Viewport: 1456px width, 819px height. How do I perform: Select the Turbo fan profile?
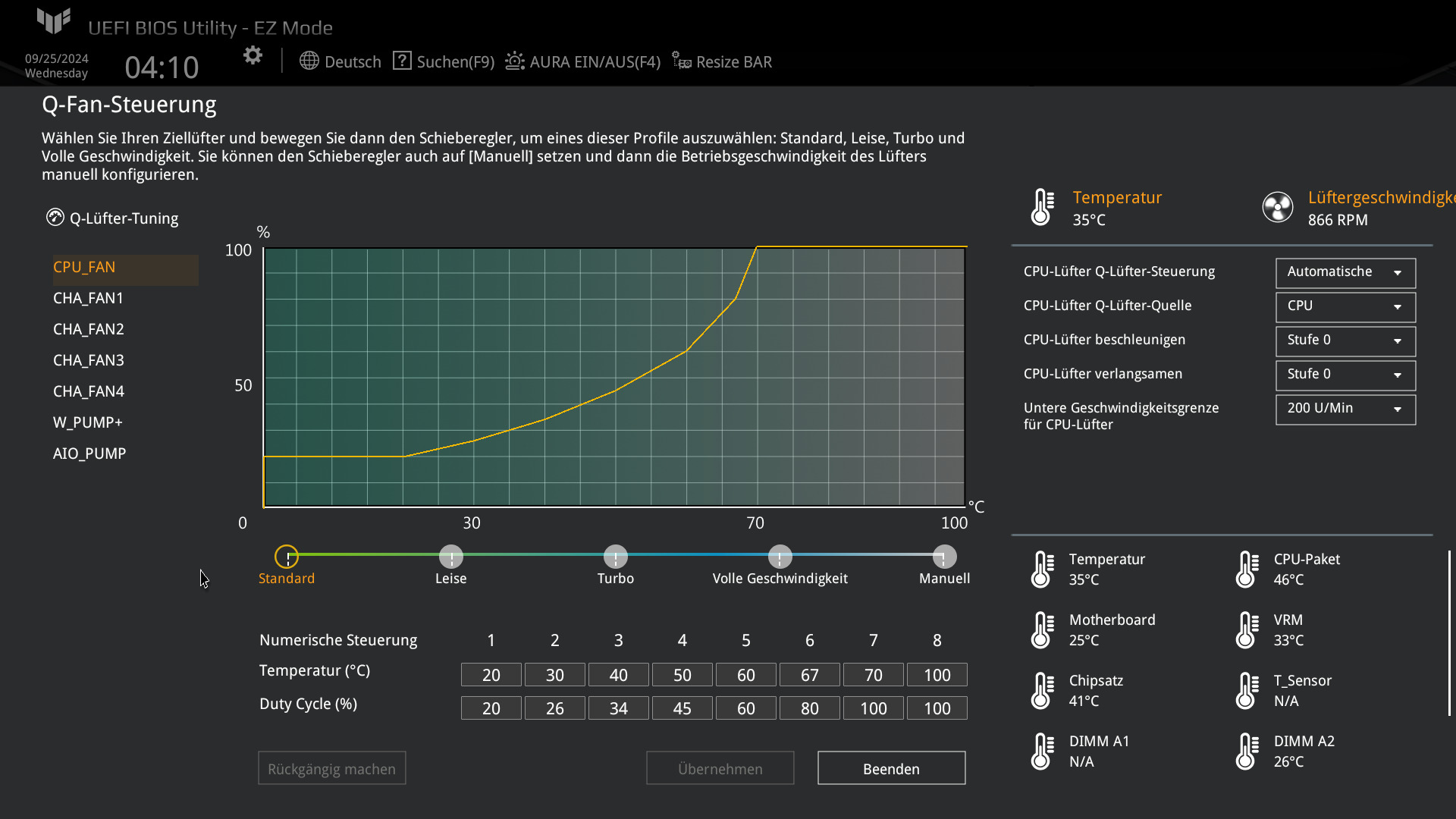[x=616, y=557]
